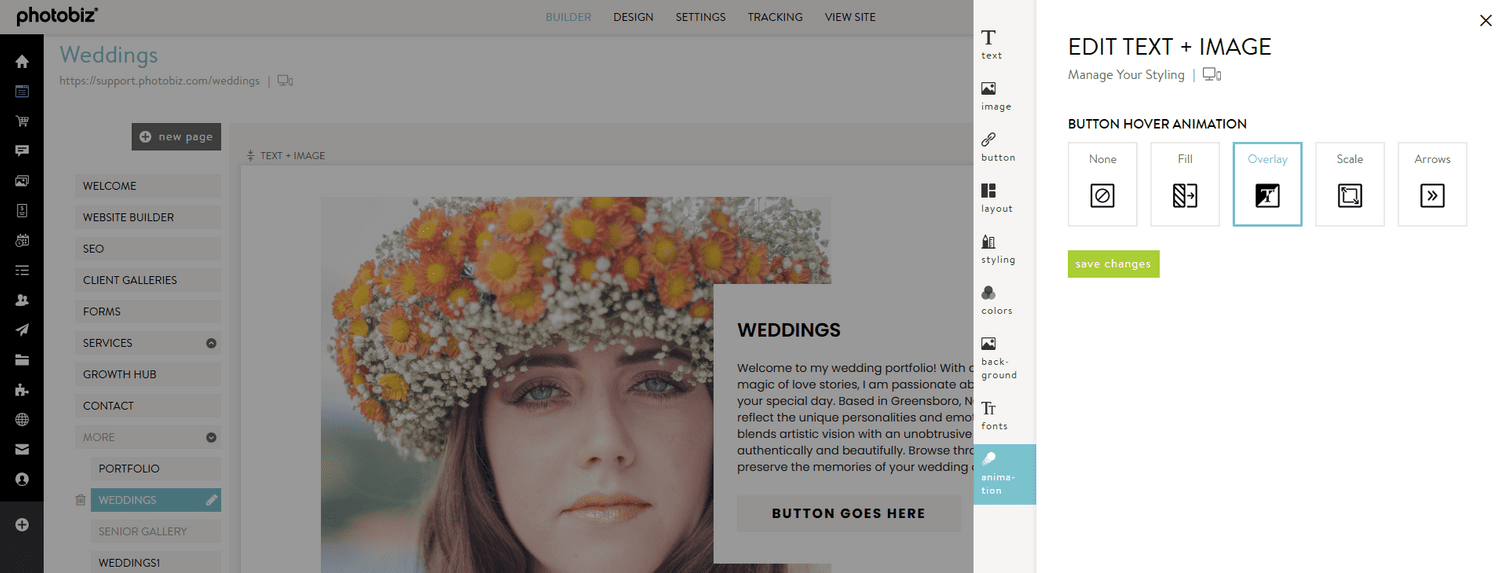The image size is (1500, 573).
Task: Open the contacts people icon in sidebar
Action: [22, 300]
